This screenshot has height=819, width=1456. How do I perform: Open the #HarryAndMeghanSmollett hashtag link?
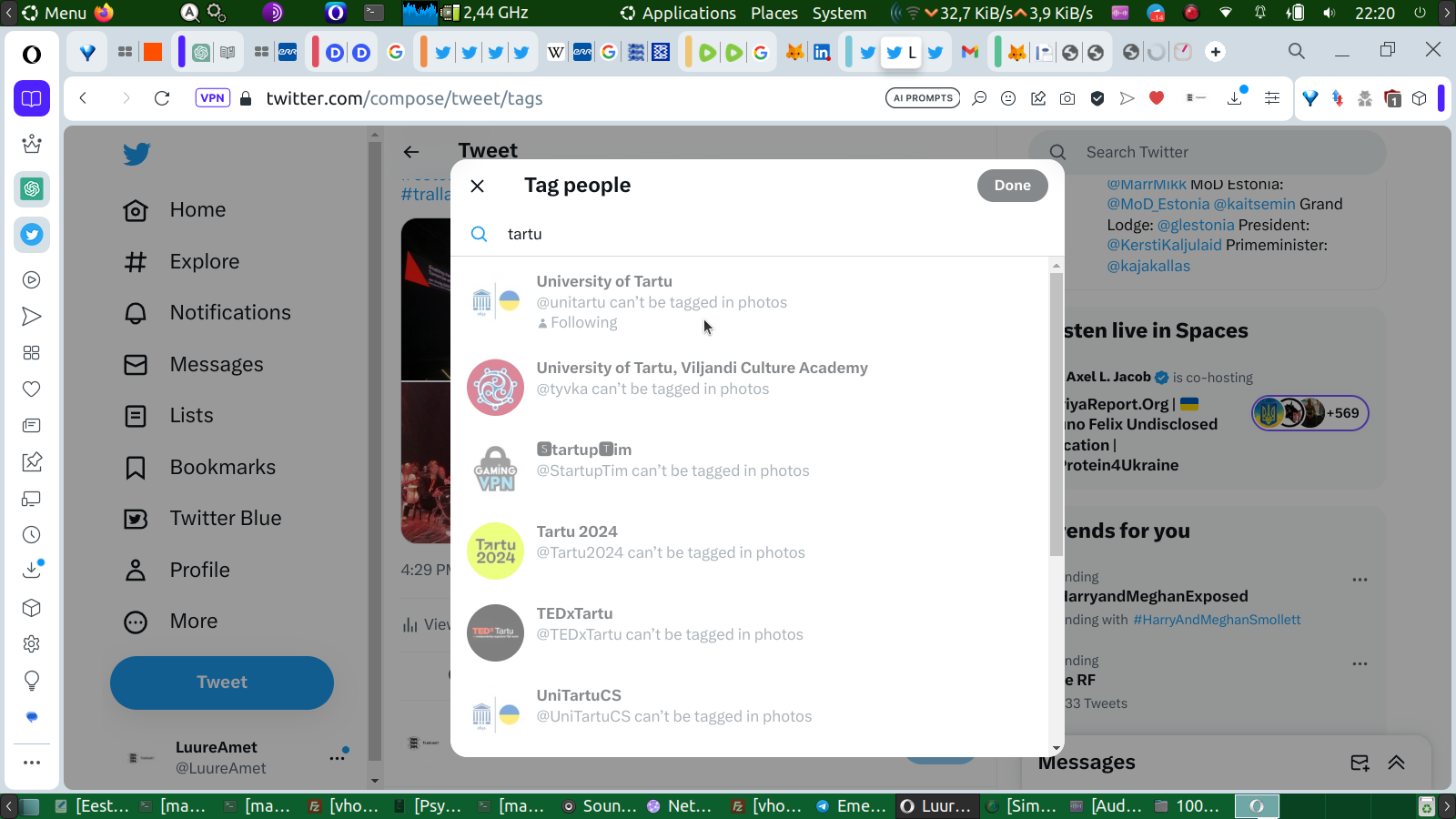1217,620
